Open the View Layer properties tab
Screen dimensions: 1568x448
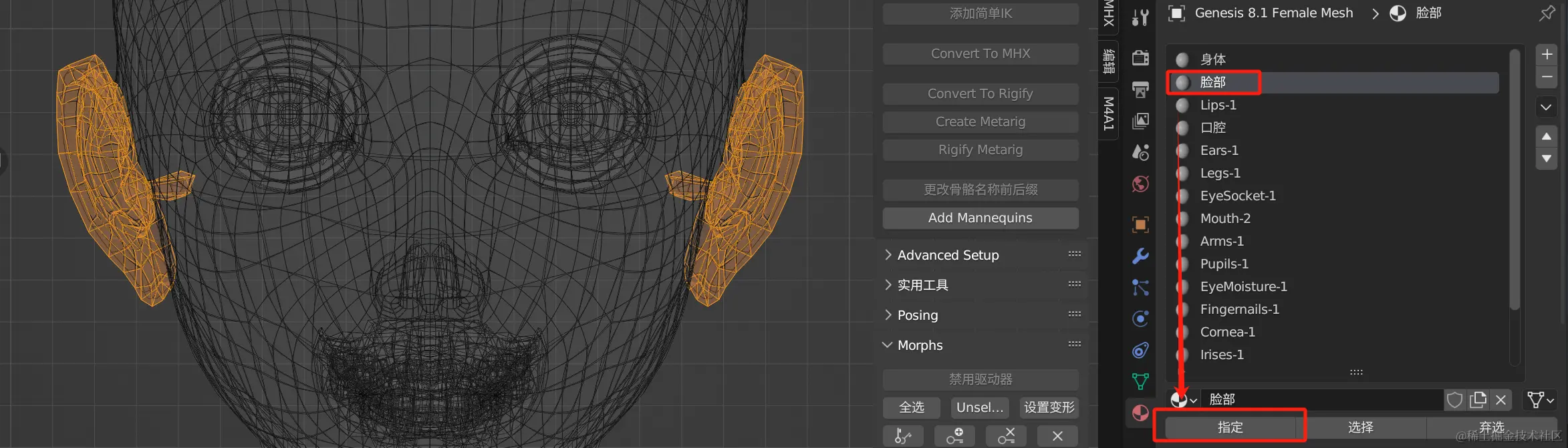pyautogui.click(x=1140, y=121)
